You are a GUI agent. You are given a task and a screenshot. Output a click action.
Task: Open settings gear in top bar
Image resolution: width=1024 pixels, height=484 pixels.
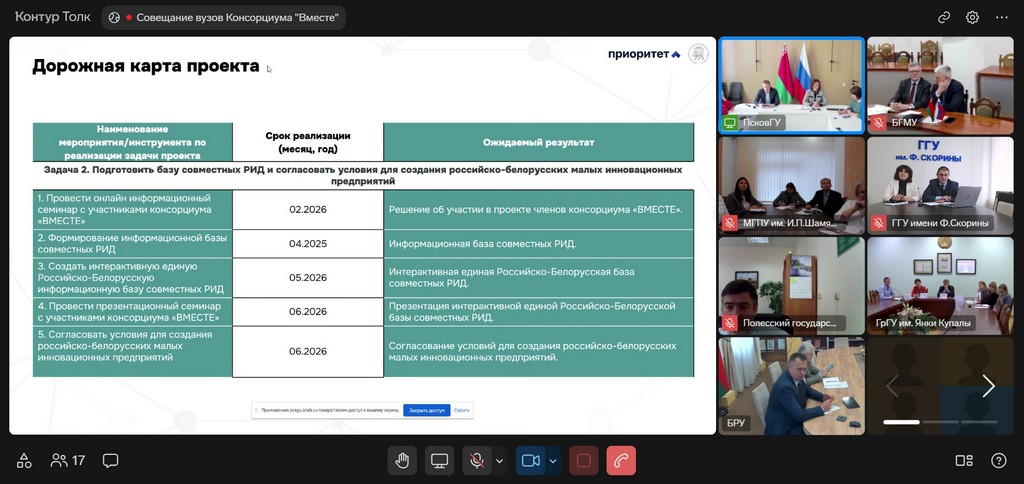tap(972, 17)
